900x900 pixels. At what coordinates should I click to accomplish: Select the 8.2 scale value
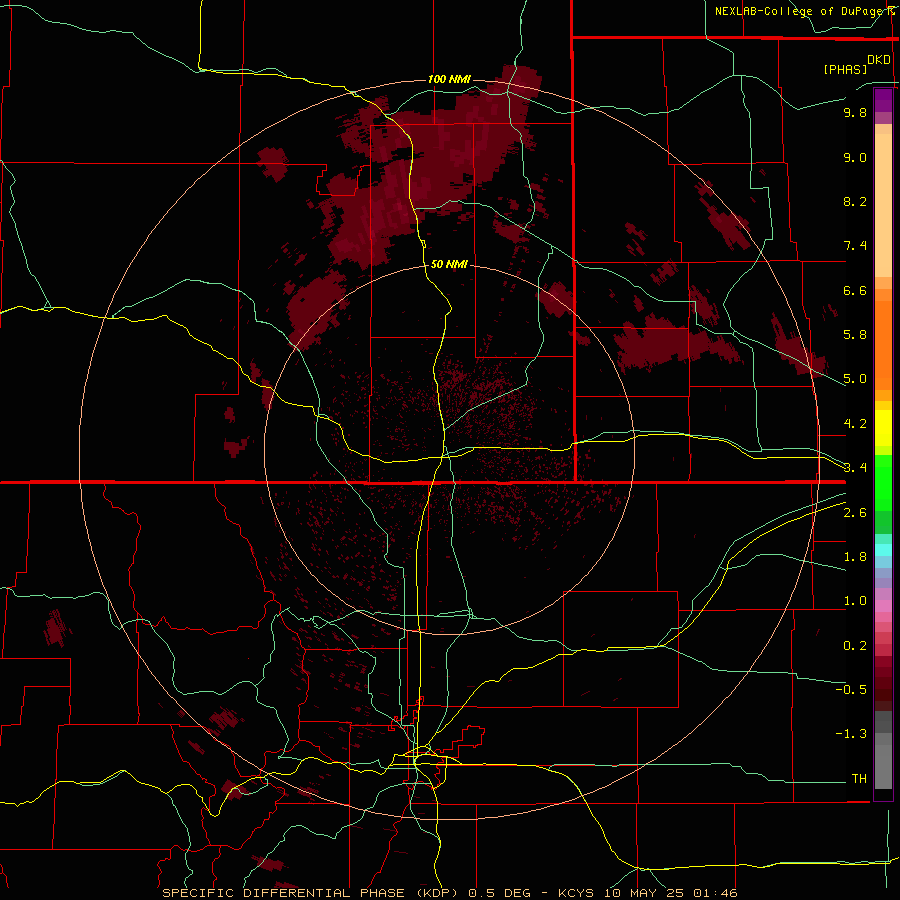(x=855, y=201)
